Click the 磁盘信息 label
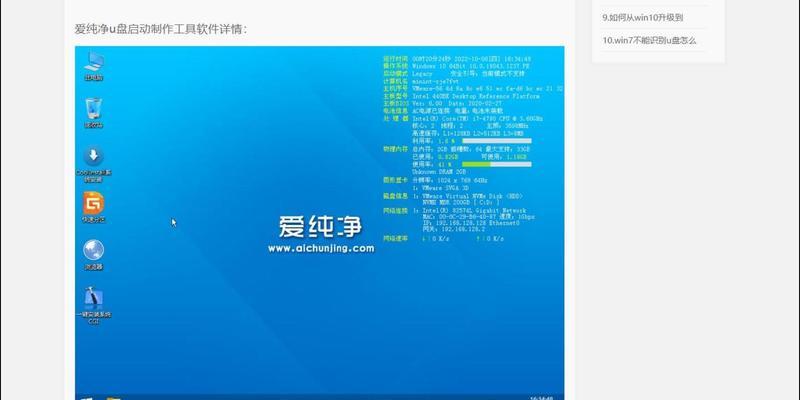This screenshot has width=800, height=400. tap(395, 196)
